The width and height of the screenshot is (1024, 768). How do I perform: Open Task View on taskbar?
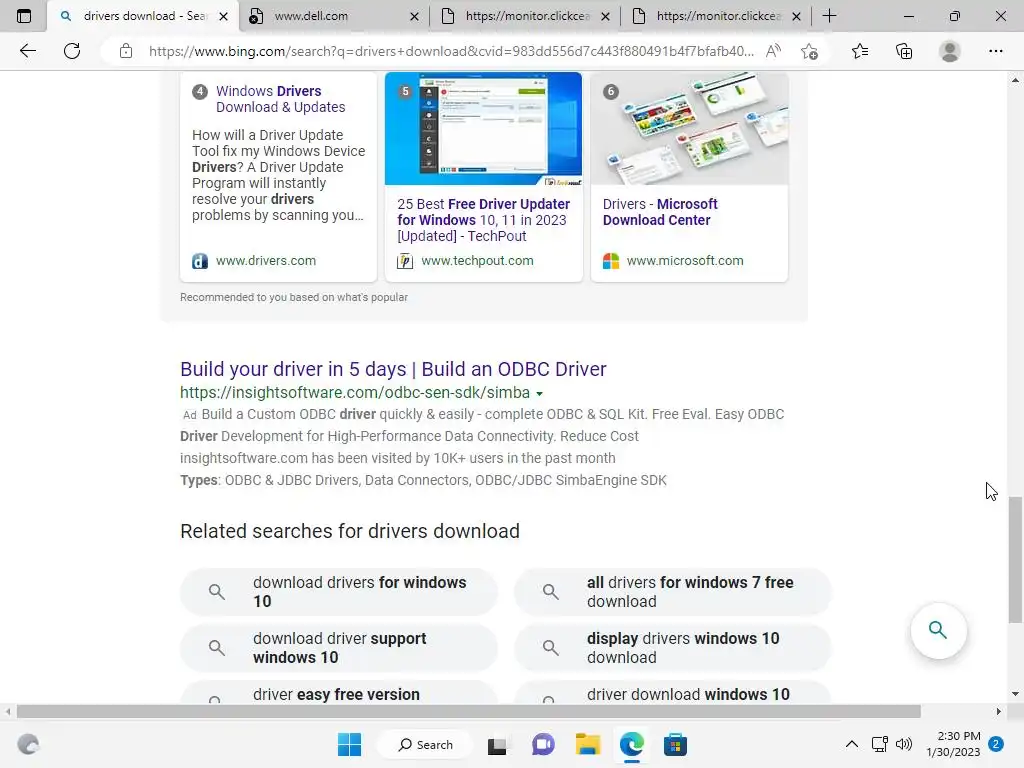(497, 744)
